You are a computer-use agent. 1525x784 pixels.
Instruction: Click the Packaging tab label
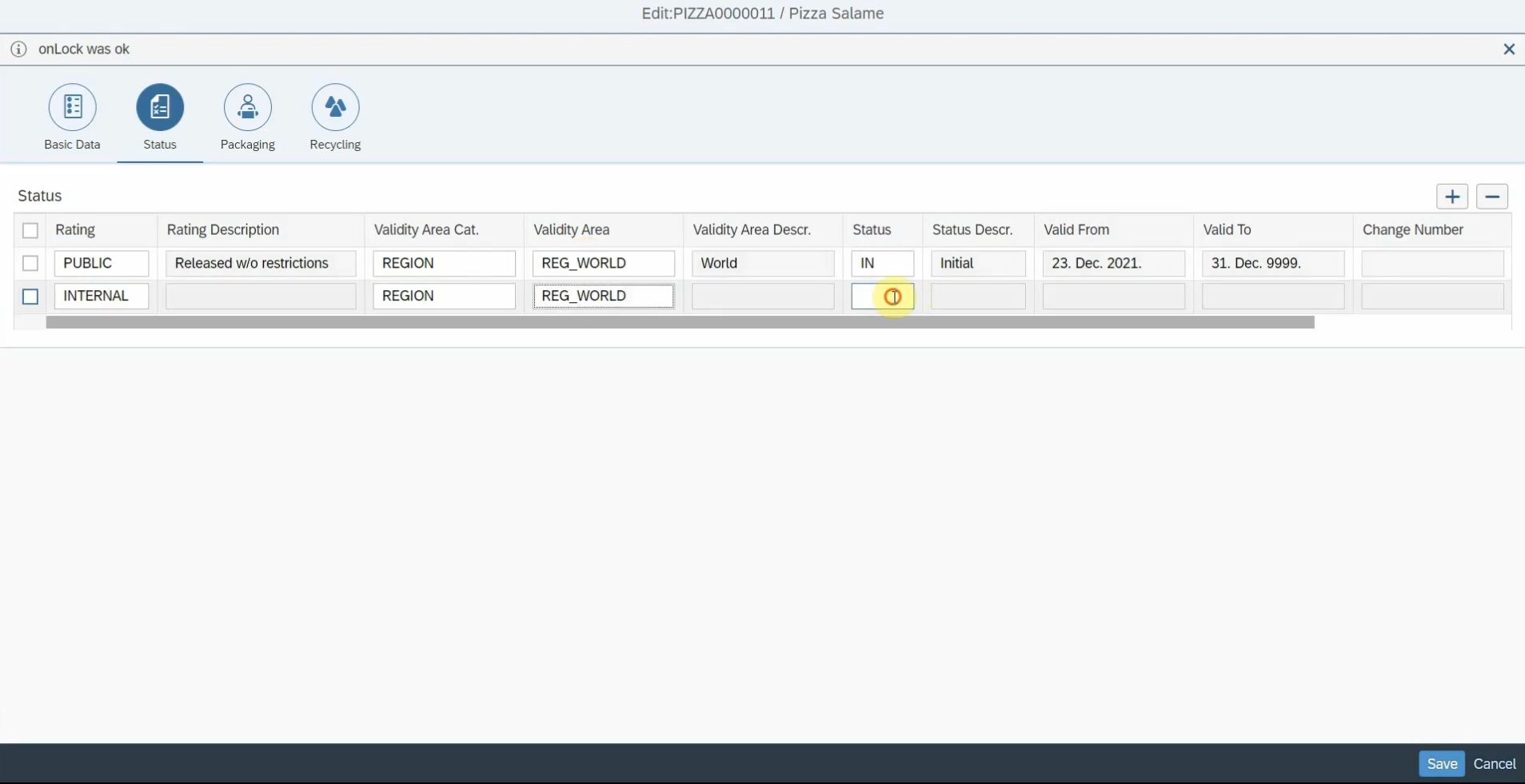pyautogui.click(x=248, y=145)
